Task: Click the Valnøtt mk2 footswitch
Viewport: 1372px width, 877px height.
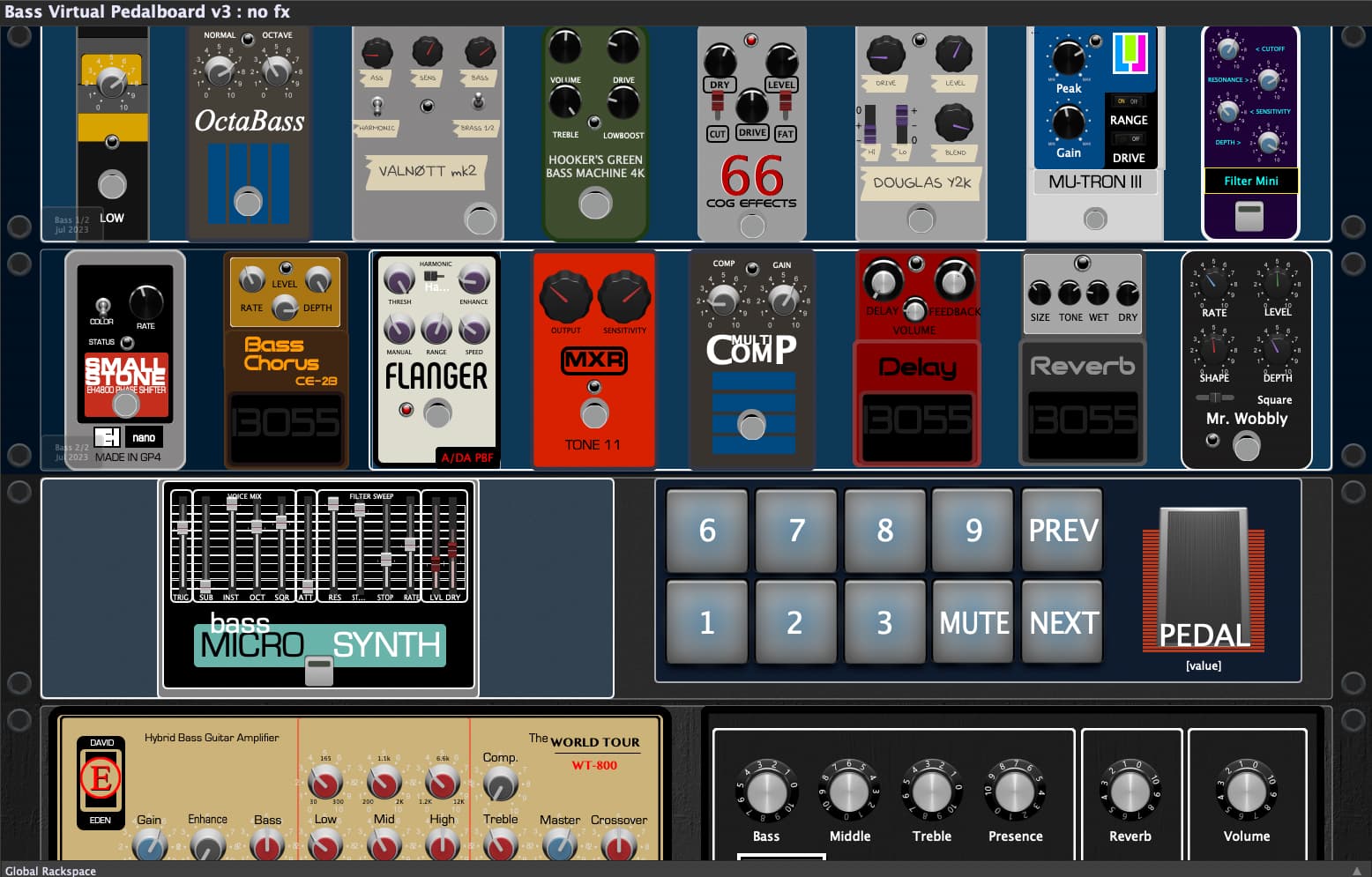Action: coord(481,219)
